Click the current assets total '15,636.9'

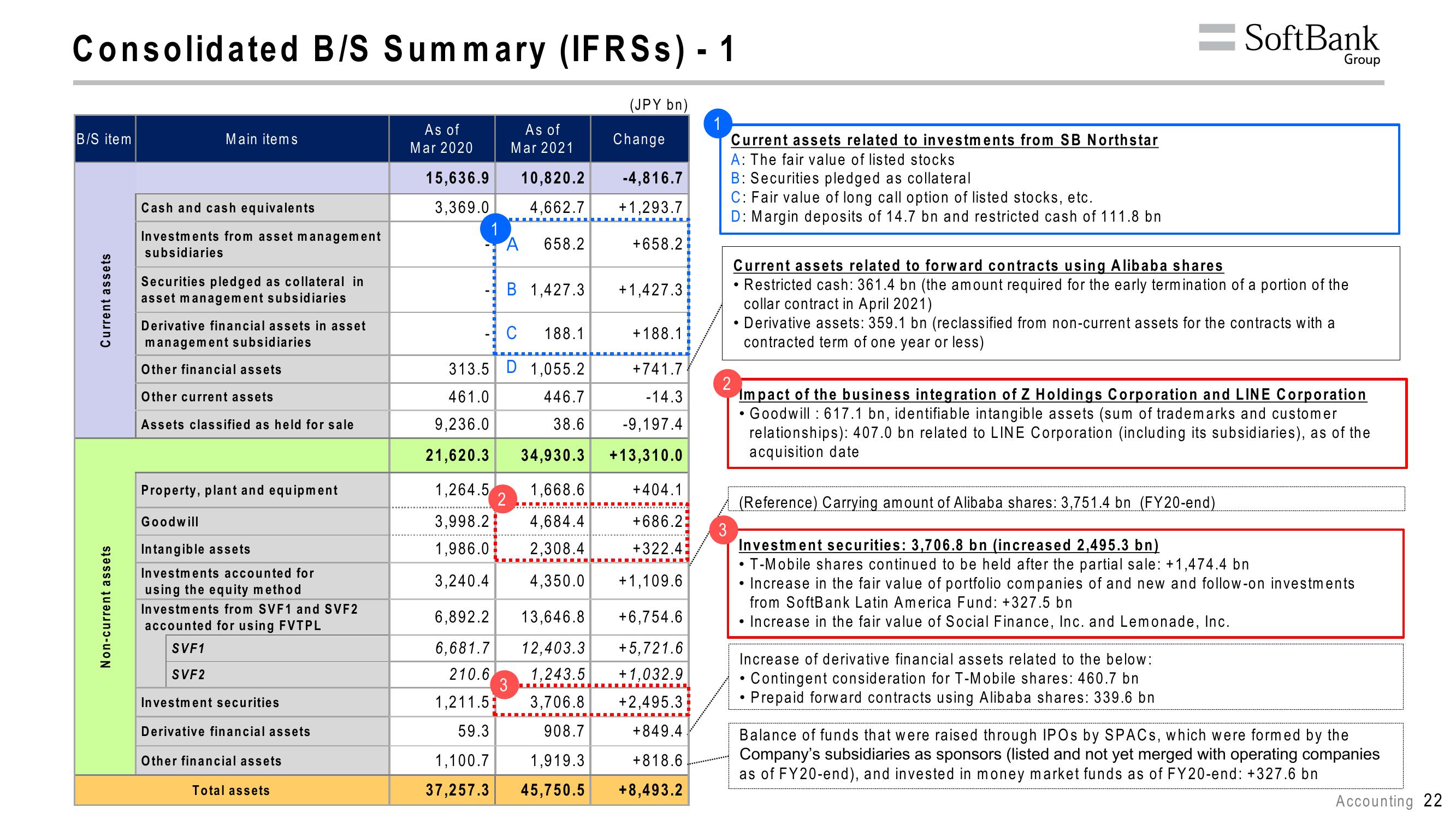[x=457, y=178]
